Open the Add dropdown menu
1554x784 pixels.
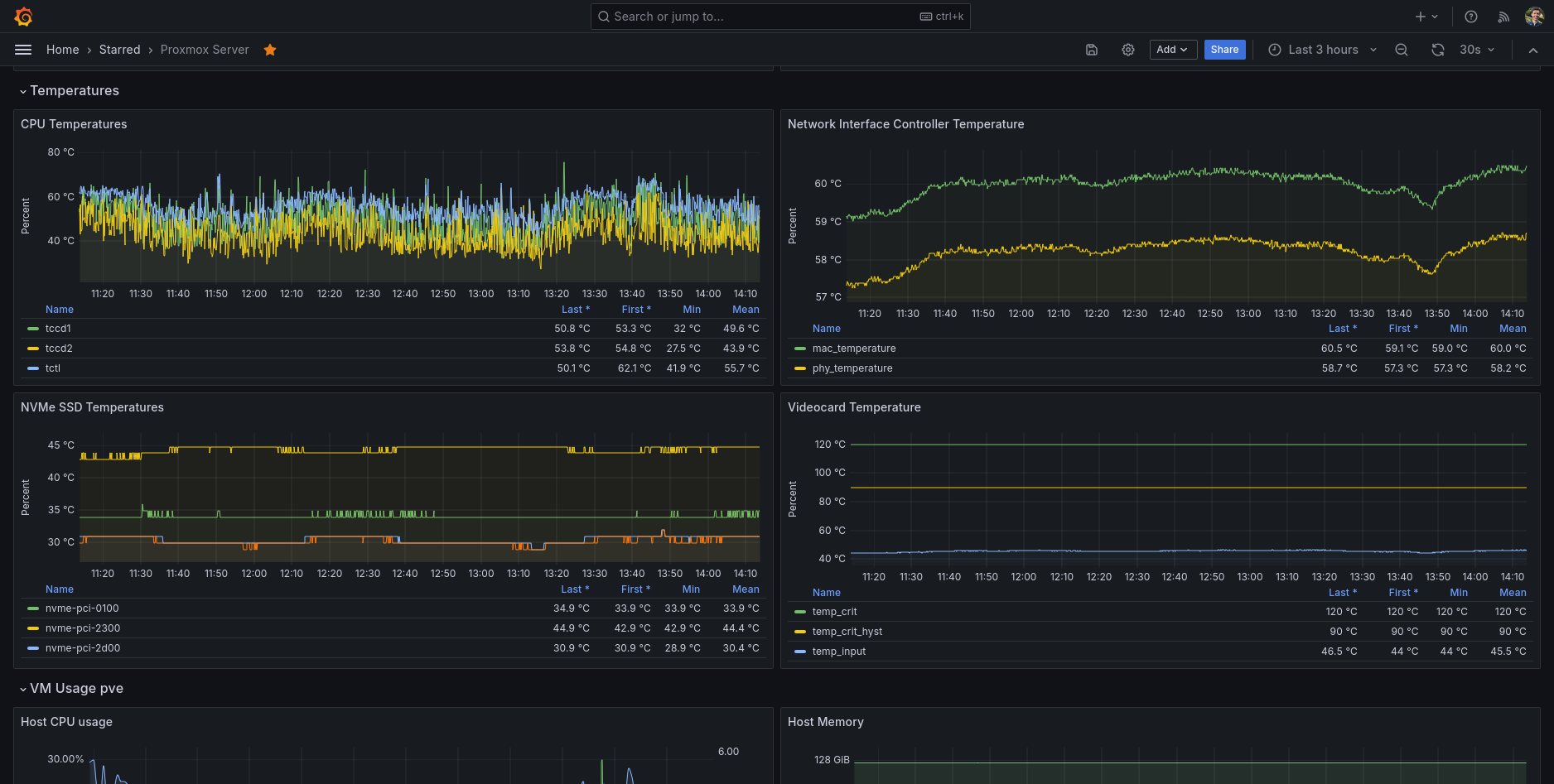tap(1172, 50)
